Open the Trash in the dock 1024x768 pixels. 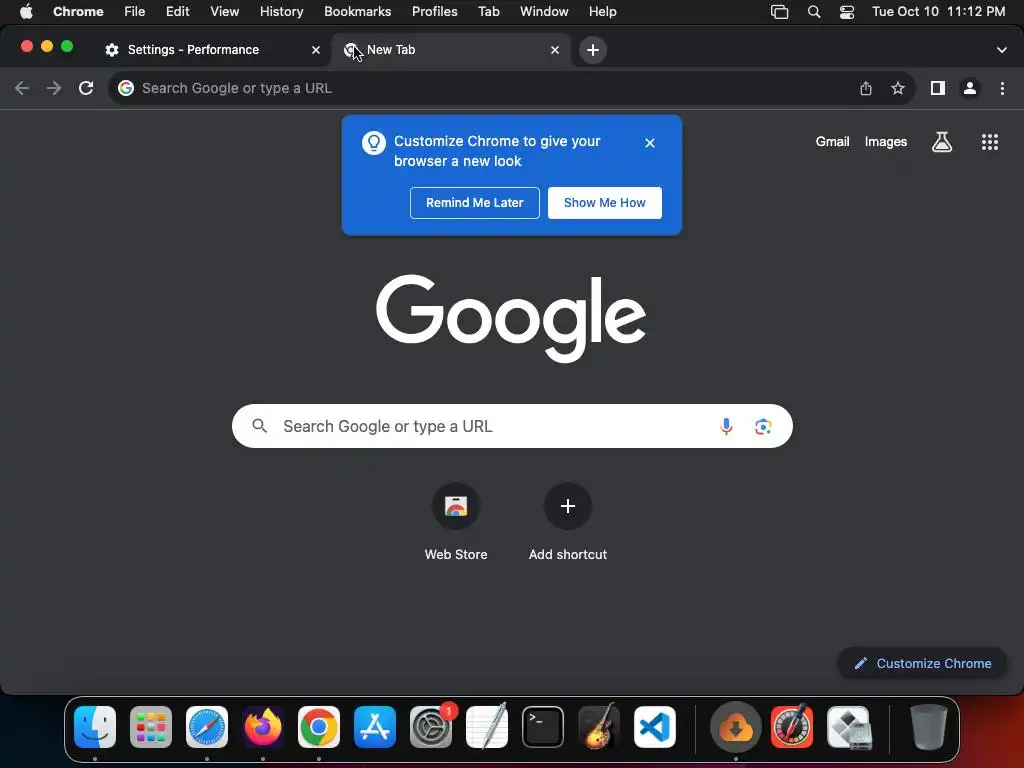click(929, 727)
